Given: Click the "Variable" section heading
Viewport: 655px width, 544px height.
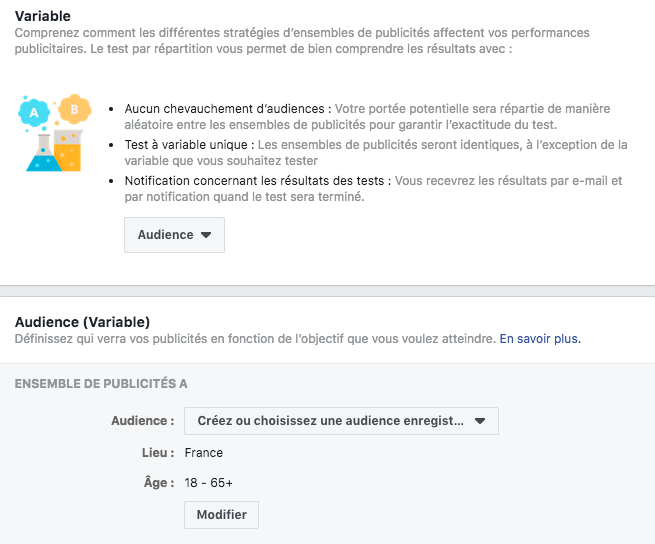Looking at the screenshot, I should 42,16.
